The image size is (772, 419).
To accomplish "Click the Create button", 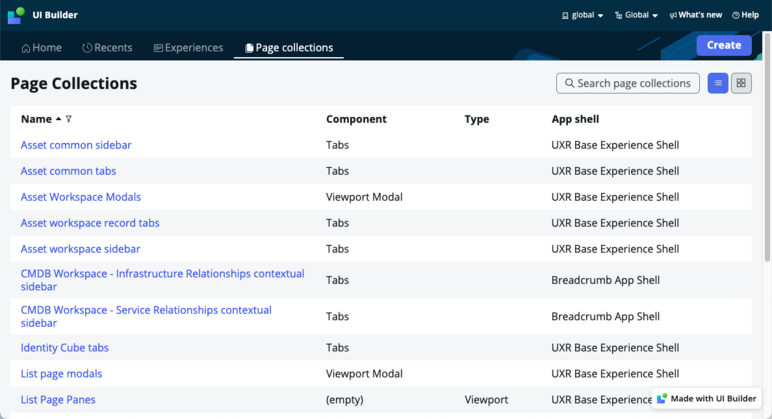I will pyautogui.click(x=724, y=45).
